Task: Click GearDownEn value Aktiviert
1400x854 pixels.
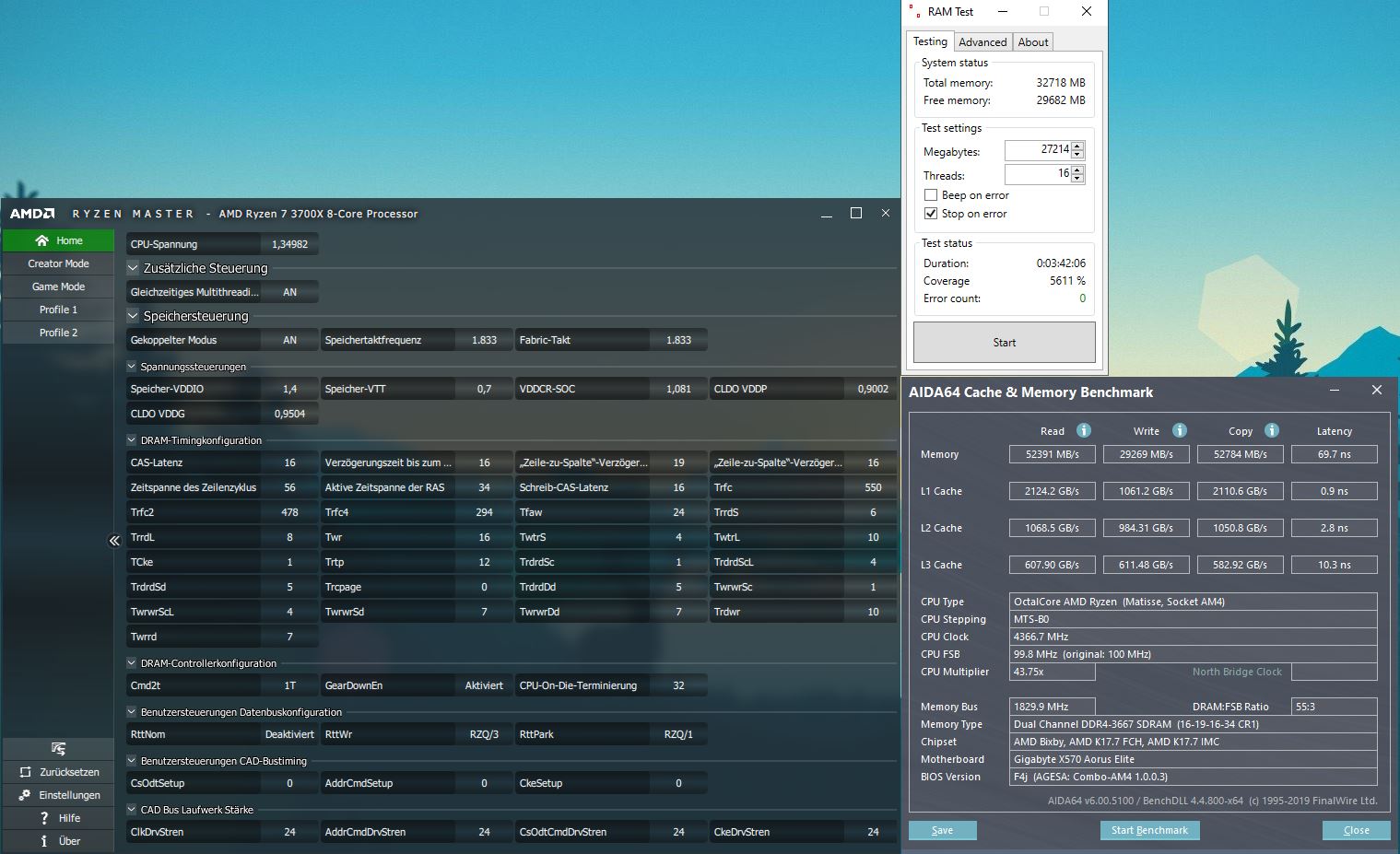Action: [484, 685]
